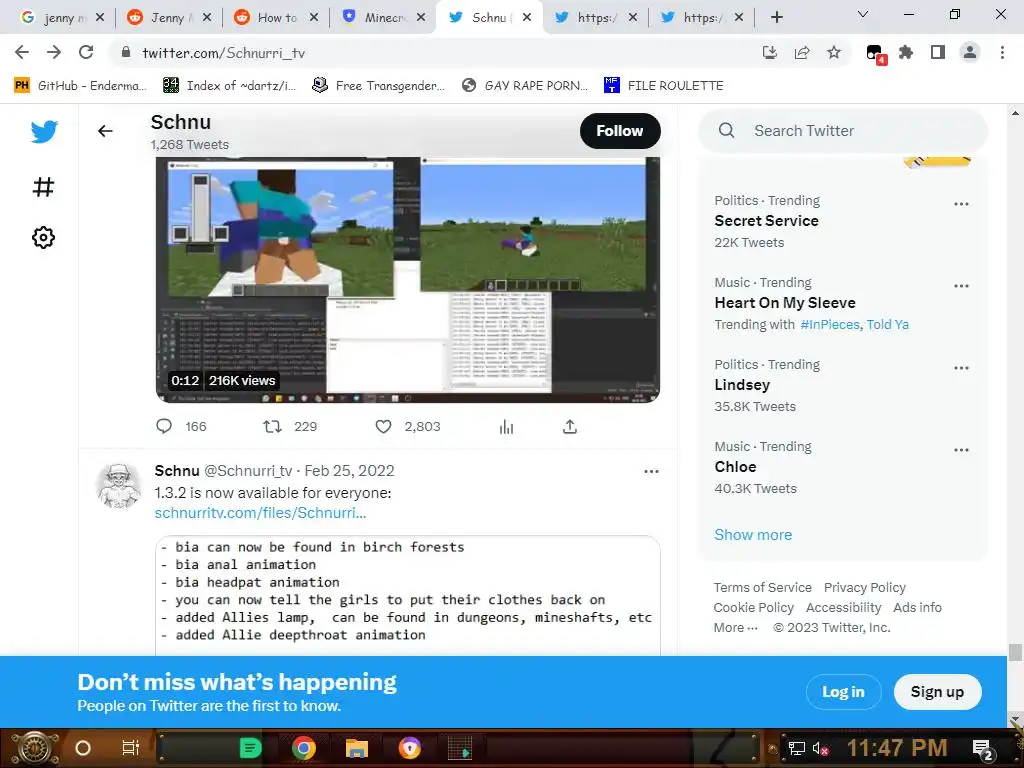Image resolution: width=1024 pixels, height=768 pixels.
Task: Open the Chrome three-dot menu
Action: [x=1002, y=52]
